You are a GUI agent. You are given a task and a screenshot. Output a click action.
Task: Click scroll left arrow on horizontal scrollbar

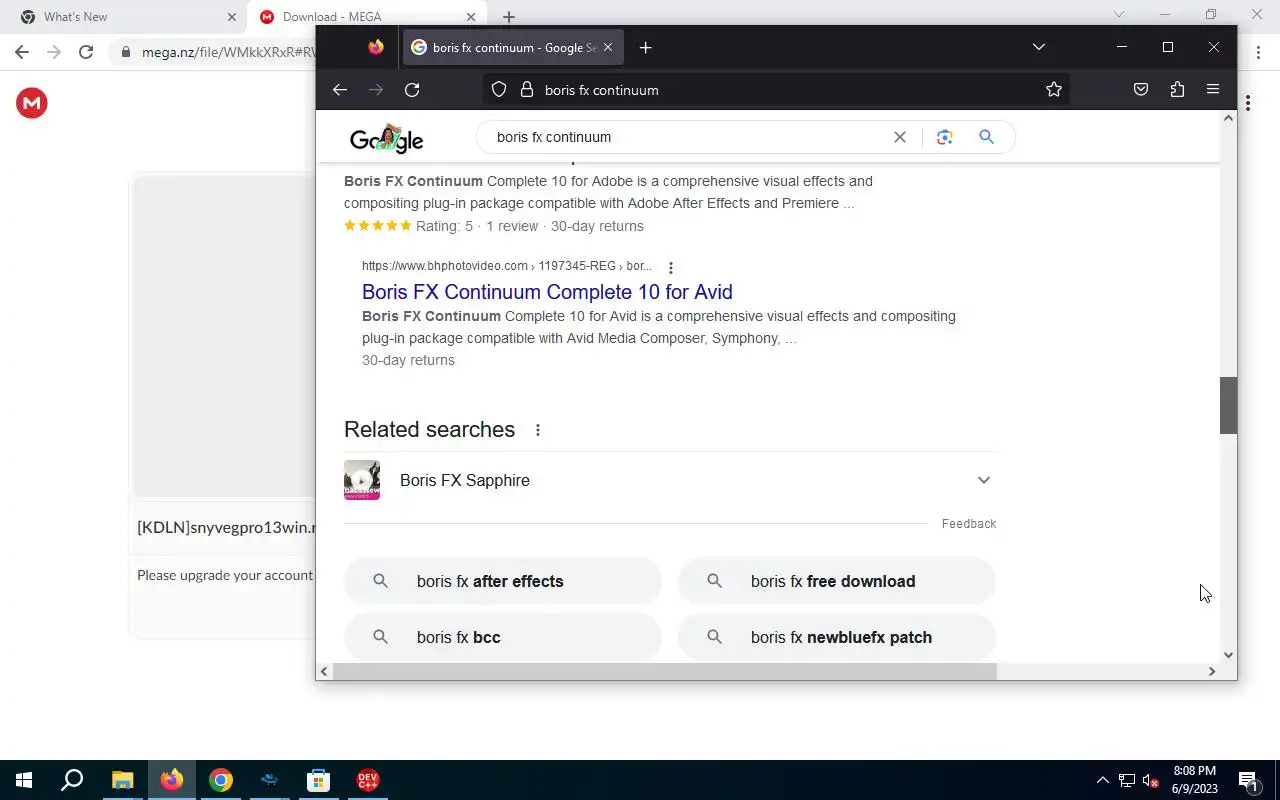click(324, 671)
